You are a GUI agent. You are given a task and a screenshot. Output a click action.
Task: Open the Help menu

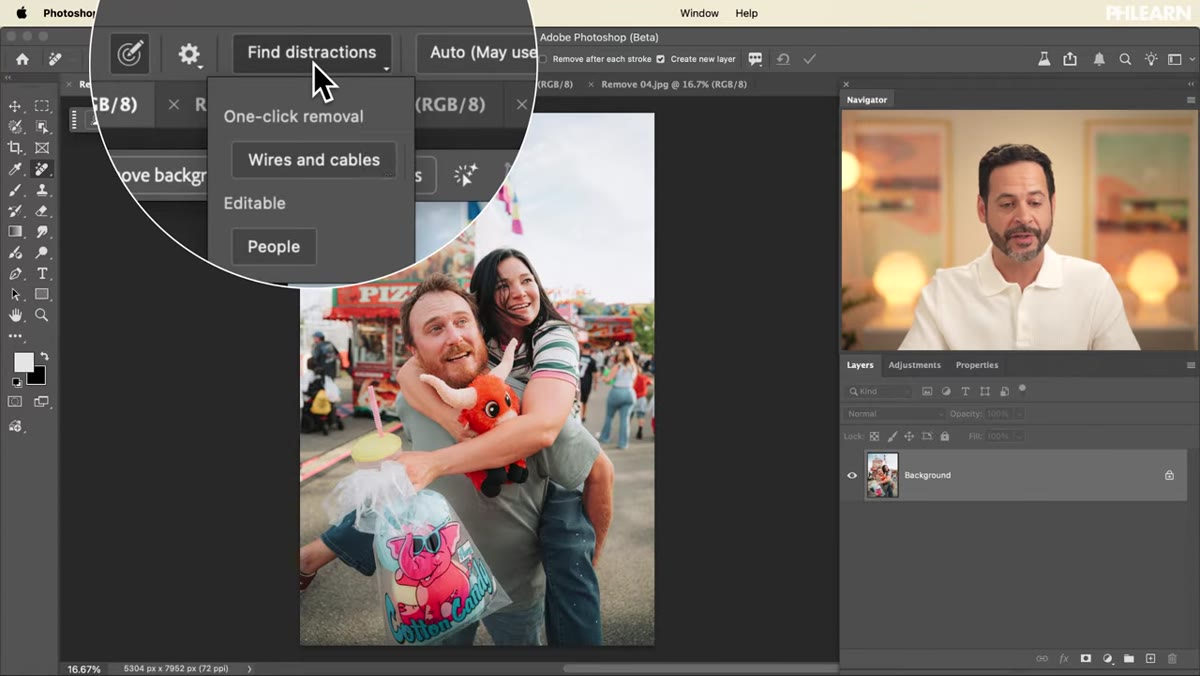click(x=747, y=13)
